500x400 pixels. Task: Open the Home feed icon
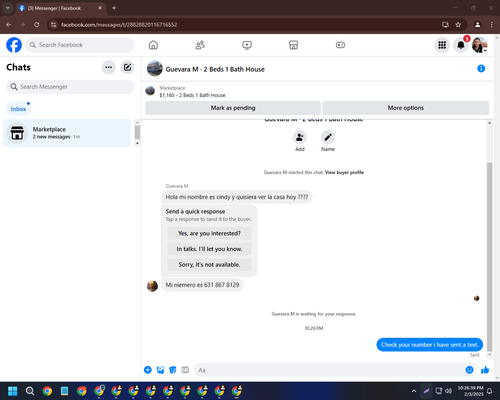[x=153, y=45]
